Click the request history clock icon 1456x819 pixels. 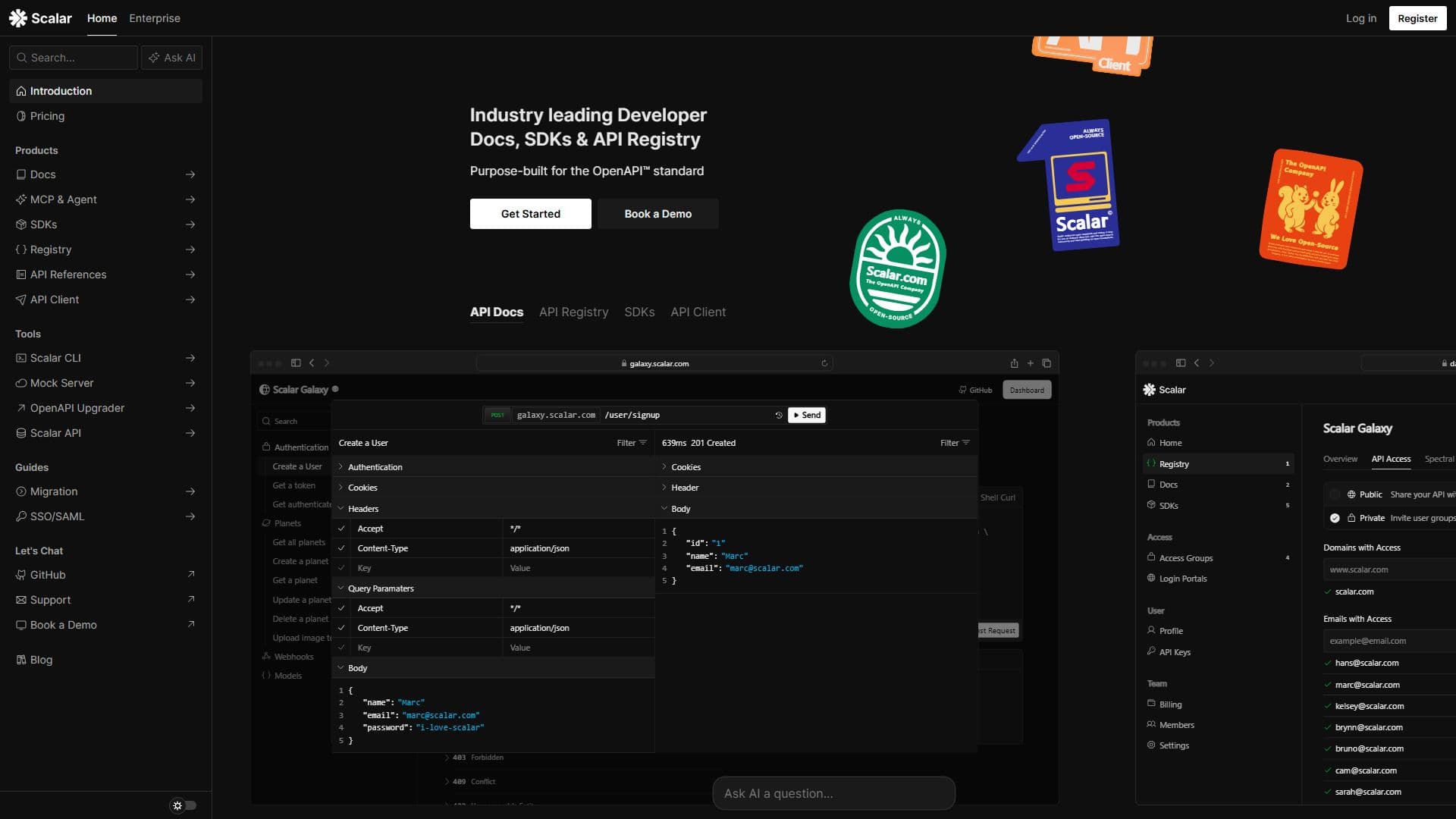tap(779, 416)
